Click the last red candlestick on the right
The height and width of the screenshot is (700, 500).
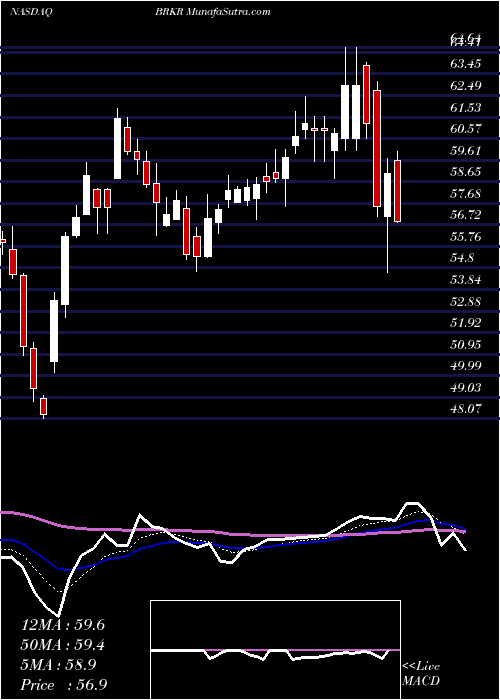point(398,191)
